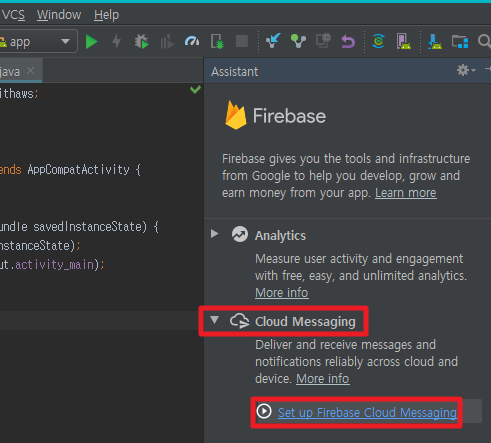Click the Analytics heading text
The width and height of the screenshot is (491, 443).
[280, 236]
